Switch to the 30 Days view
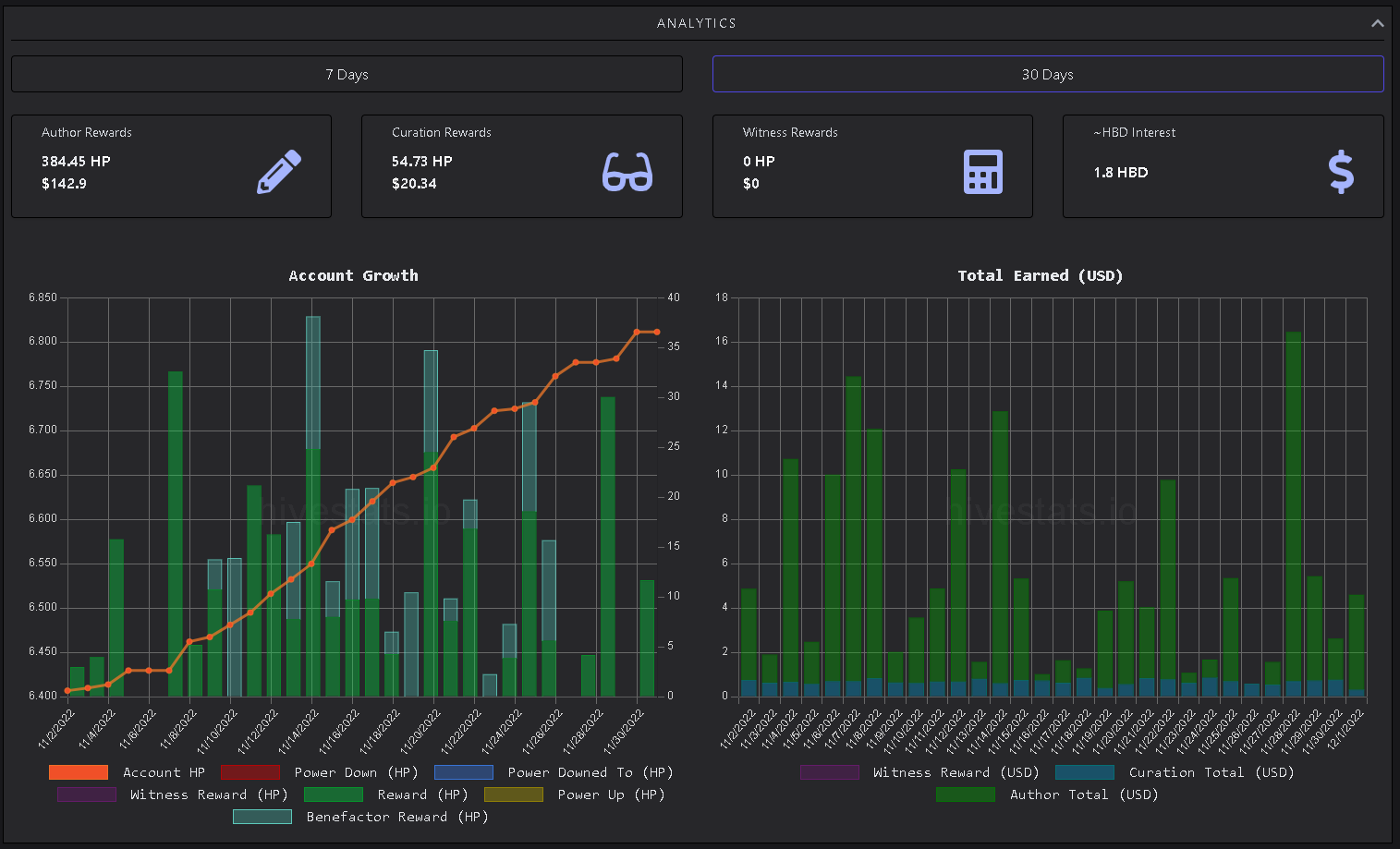This screenshot has width=1400, height=849. (x=1048, y=74)
